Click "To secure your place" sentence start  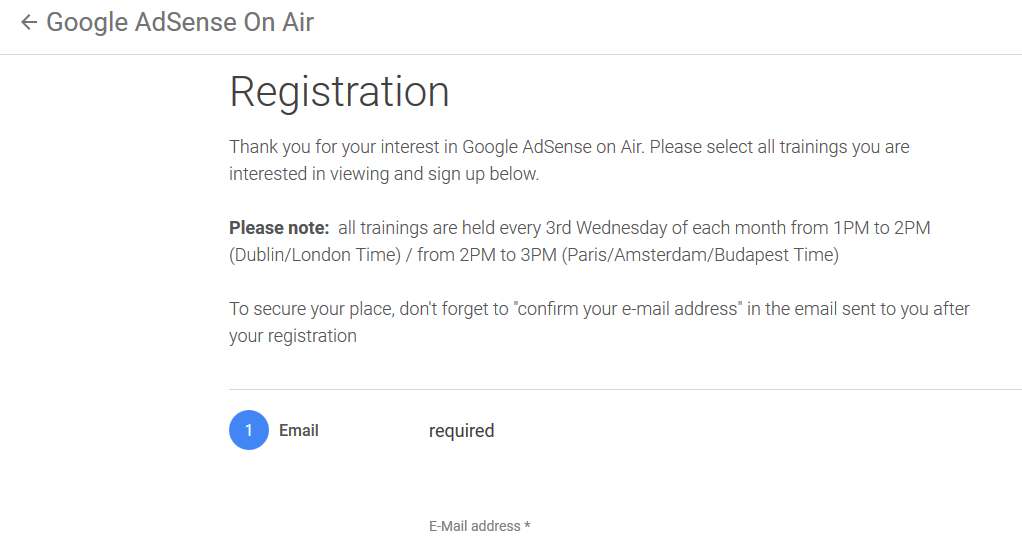[310, 309]
